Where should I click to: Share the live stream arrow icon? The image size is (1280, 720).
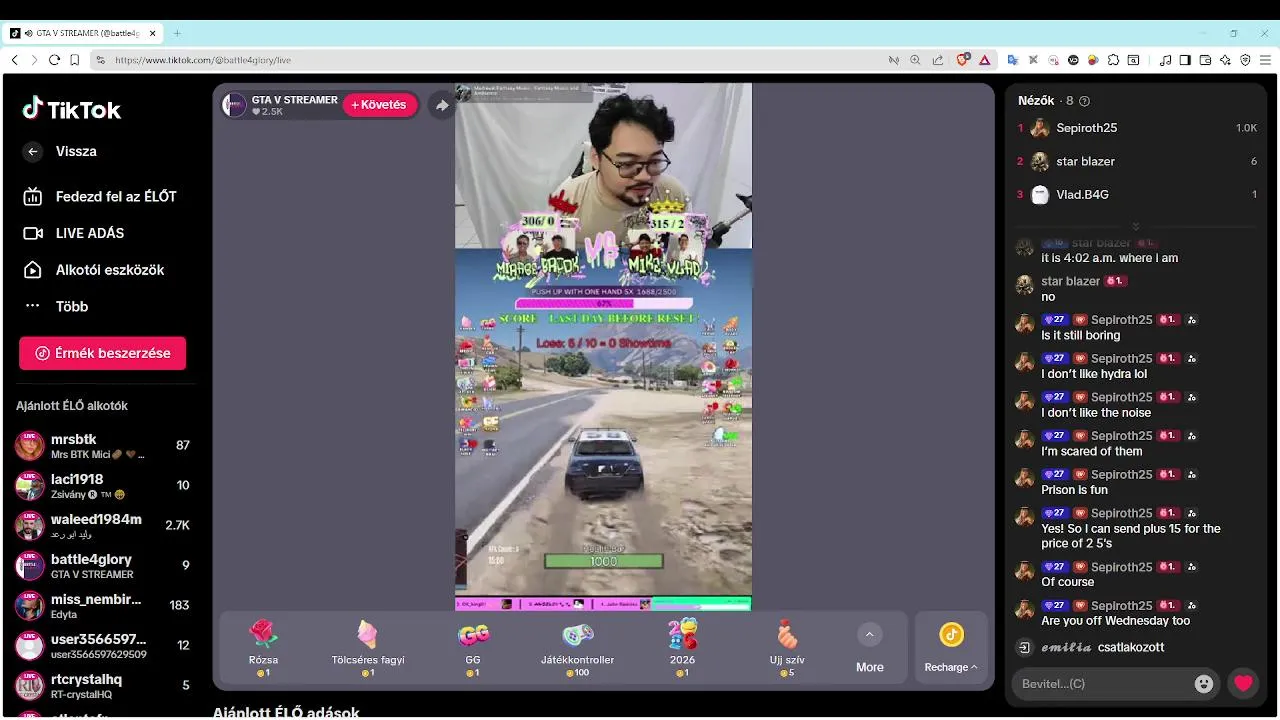pyautogui.click(x=441, y=105)
